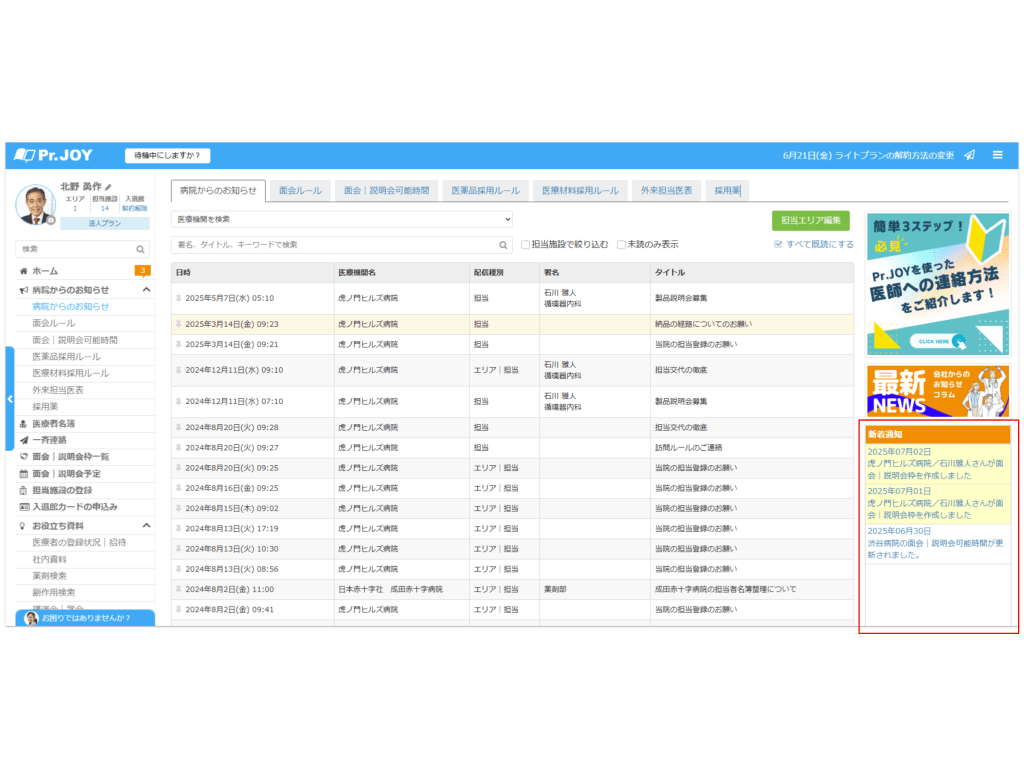Check the 未読のみ表示 checkbox
Image resolution: width=1024 pixels, height=768 pixels.
coord(621,244)
